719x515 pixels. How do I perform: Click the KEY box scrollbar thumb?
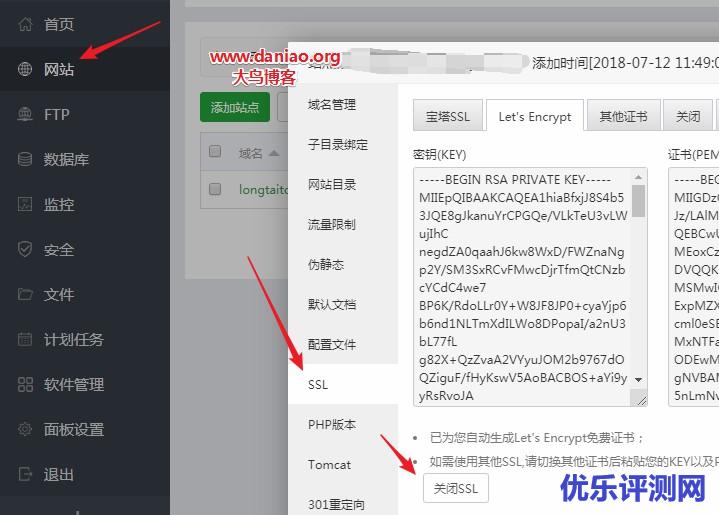point(638,200)
